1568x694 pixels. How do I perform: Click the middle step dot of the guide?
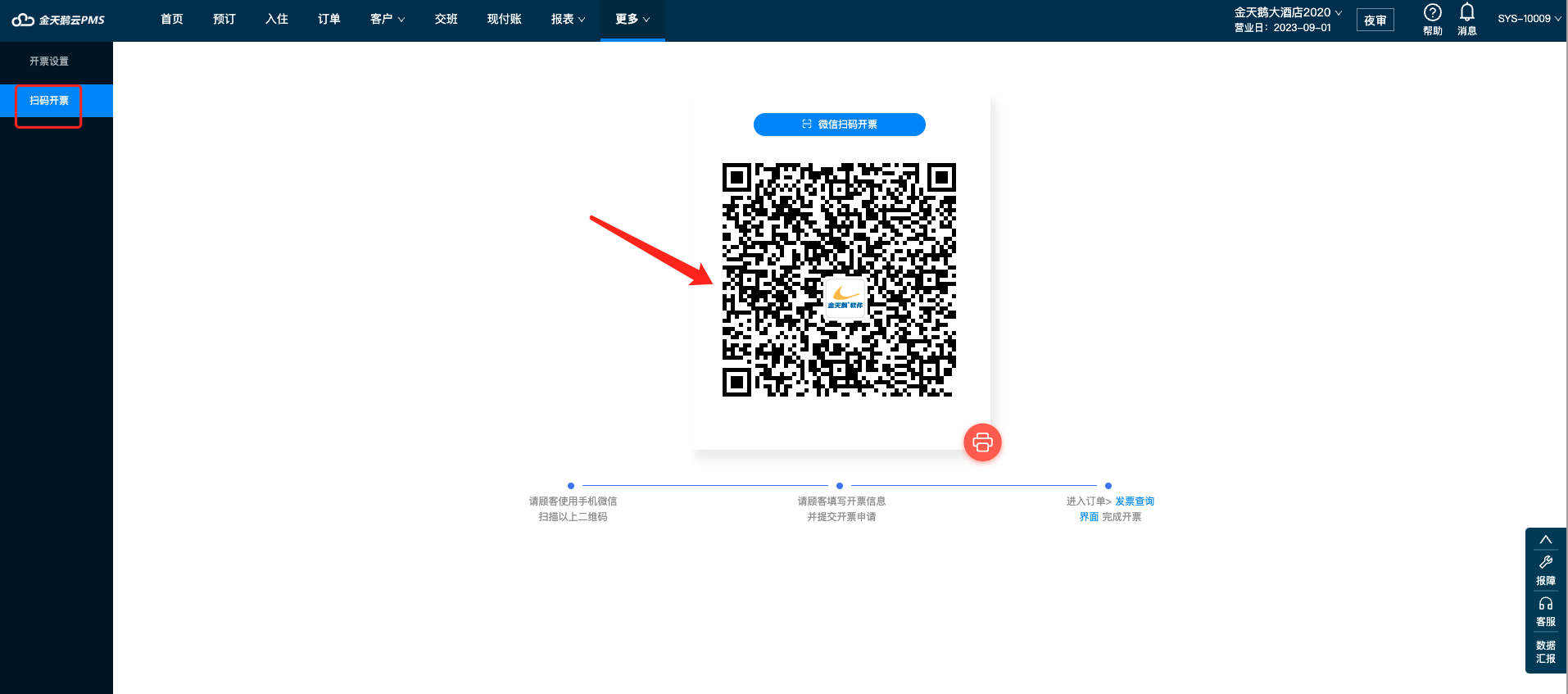coord(840,486)
